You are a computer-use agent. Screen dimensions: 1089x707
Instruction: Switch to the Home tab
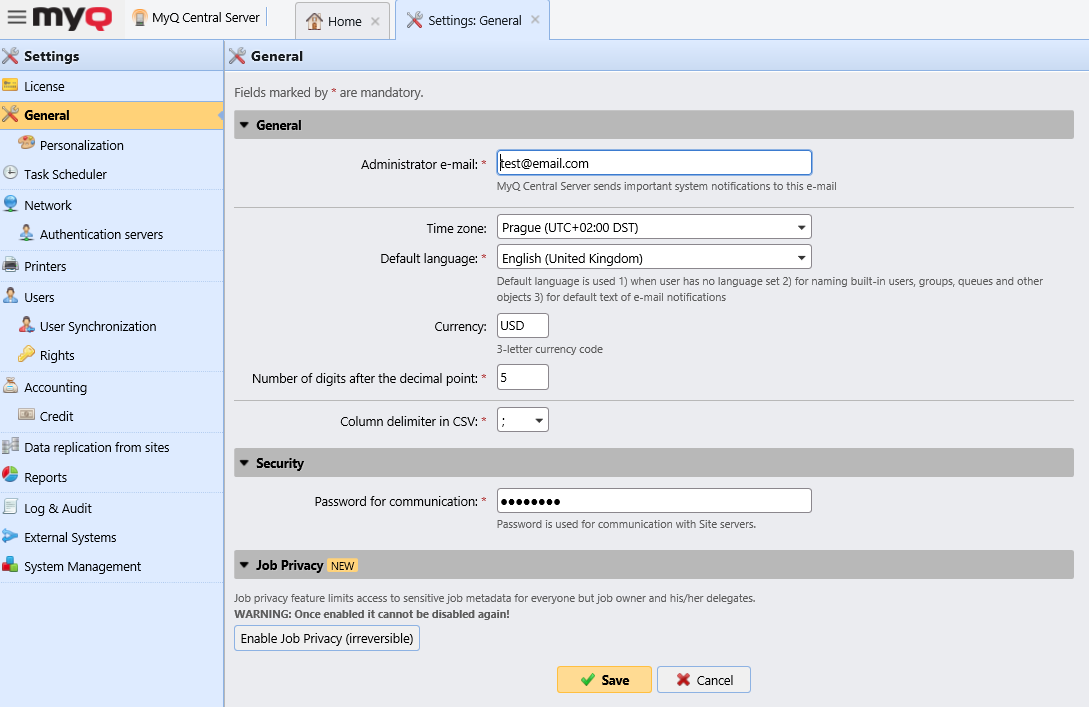[x=341, y=19]
